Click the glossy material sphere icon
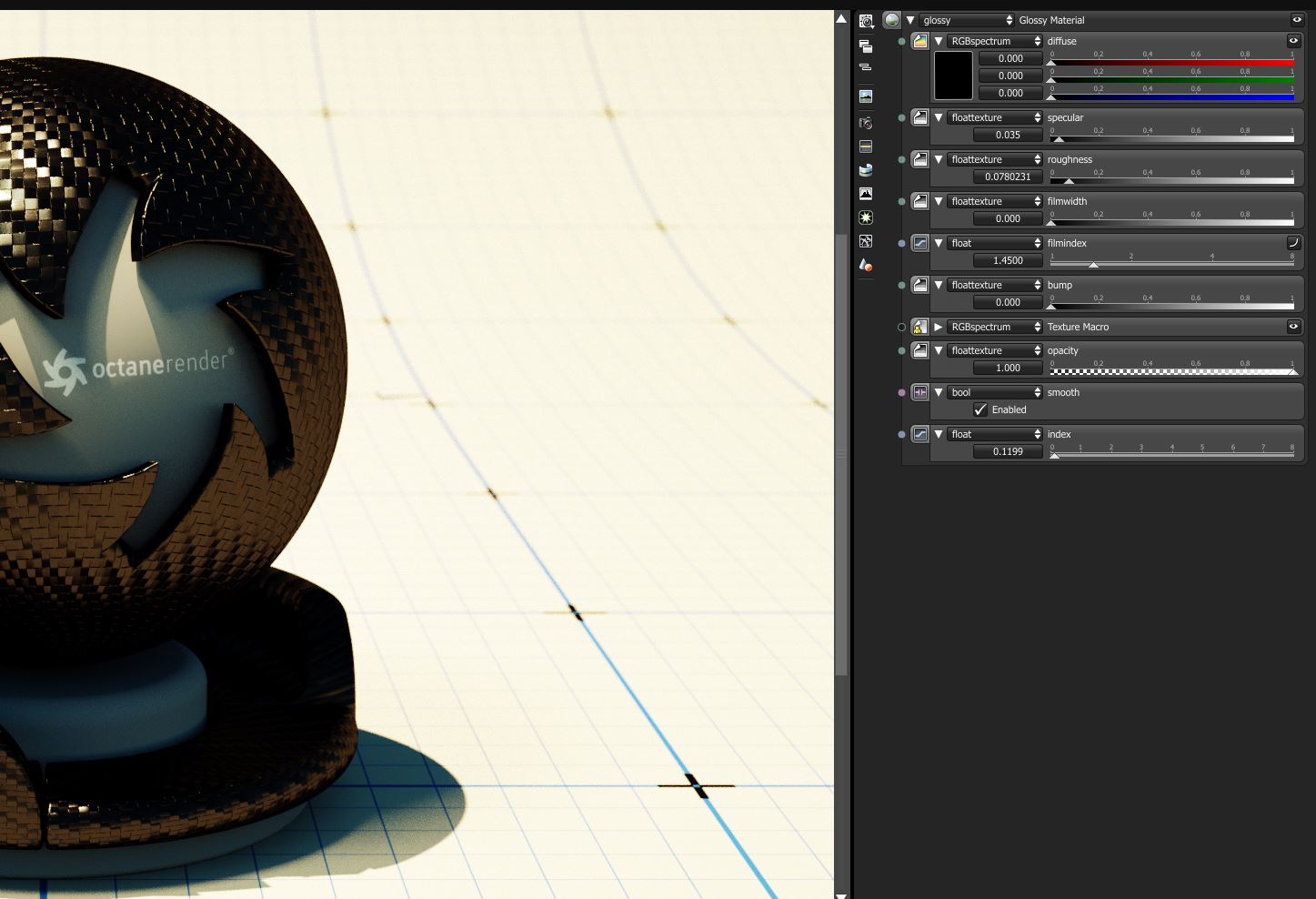1316x899 pixels. click(x=891, y=20)
